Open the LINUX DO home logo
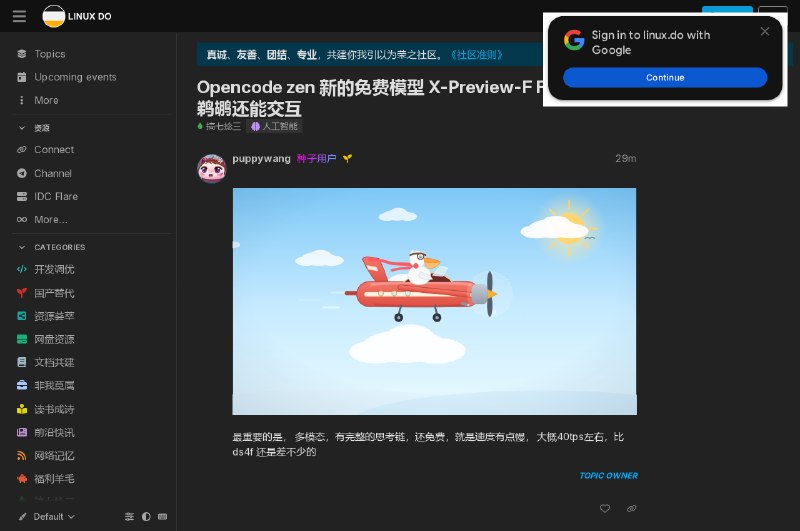The image size is (800, 531). 77,16
